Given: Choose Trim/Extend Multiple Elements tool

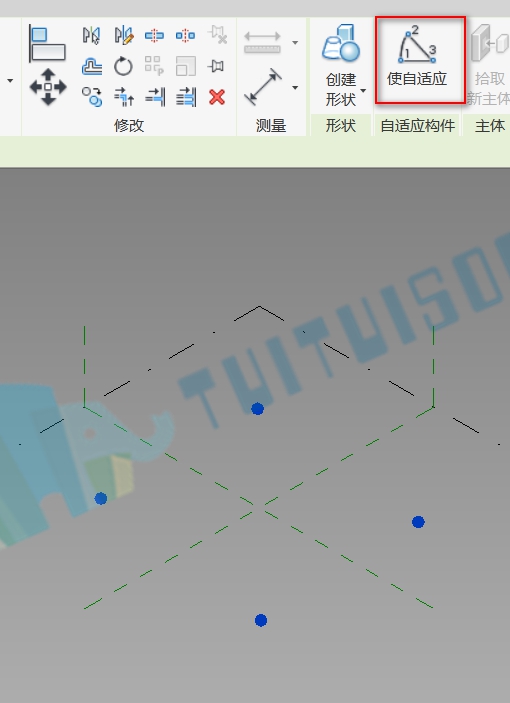Looking at the screenshot, I should point(186,97).
